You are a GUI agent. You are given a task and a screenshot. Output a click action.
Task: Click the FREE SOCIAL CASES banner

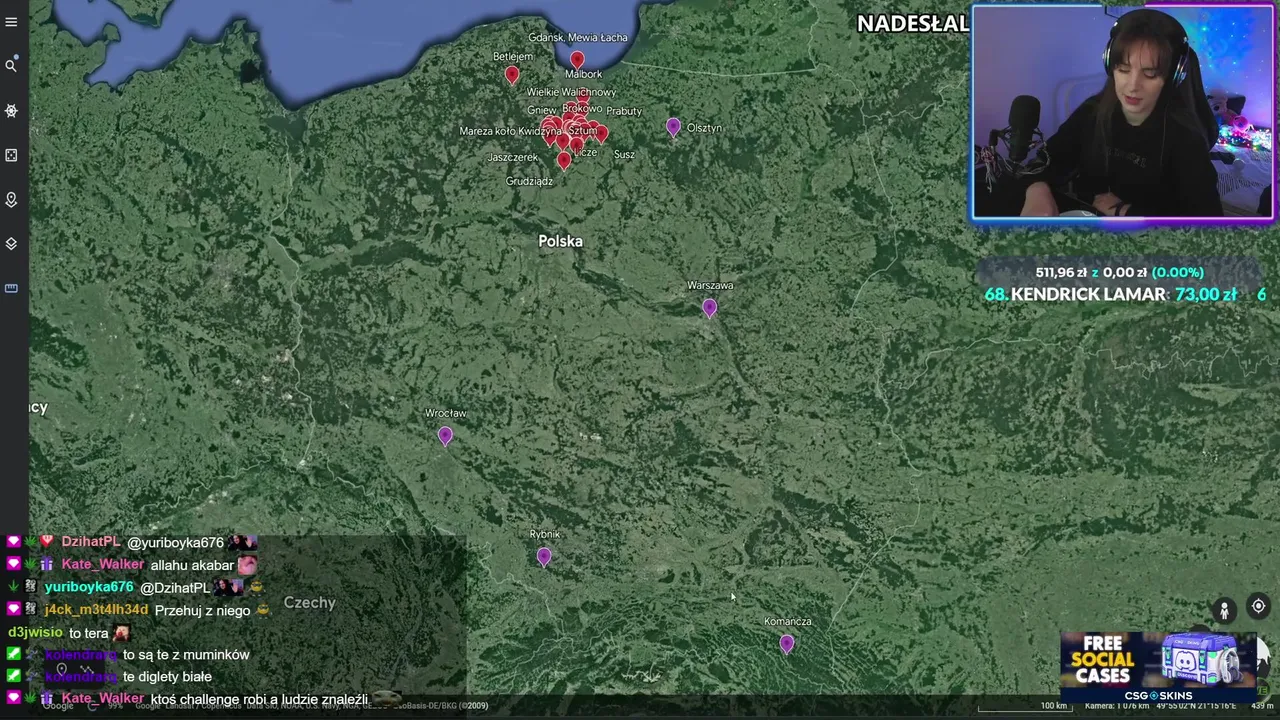[1157, 666]
